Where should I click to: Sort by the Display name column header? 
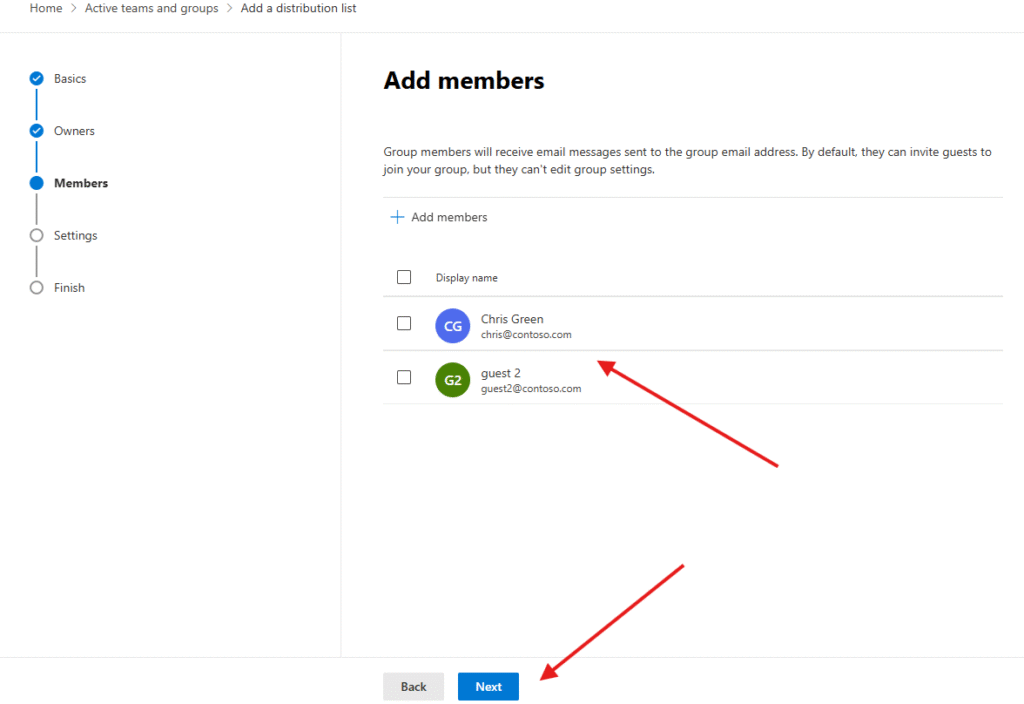click(x=466, y=278)
